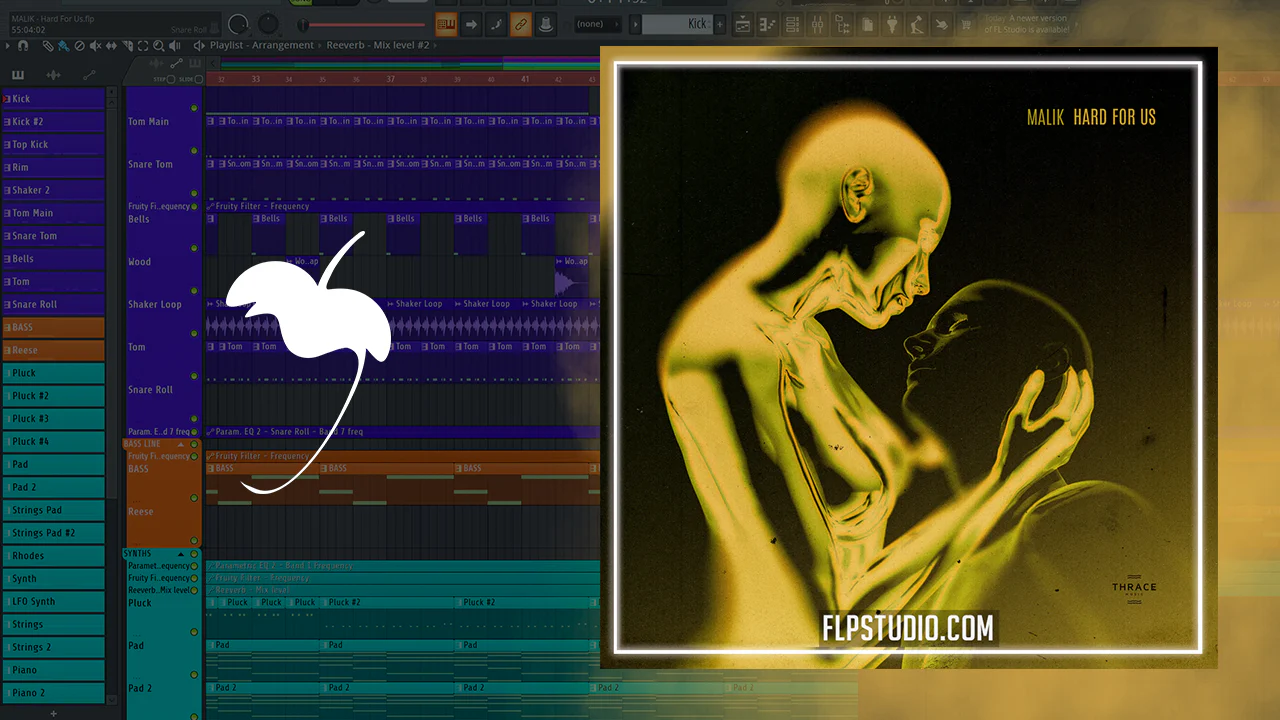This screenshot has width=1280, height=720.
Task: Click bar 41 on the timeline ruler
Action: pos(525,79)
